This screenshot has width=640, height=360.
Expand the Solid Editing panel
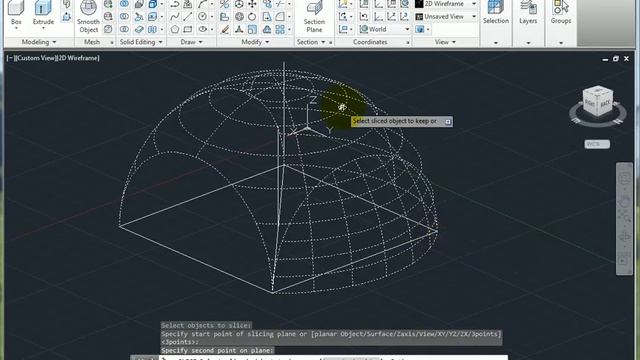coord(141,42)
